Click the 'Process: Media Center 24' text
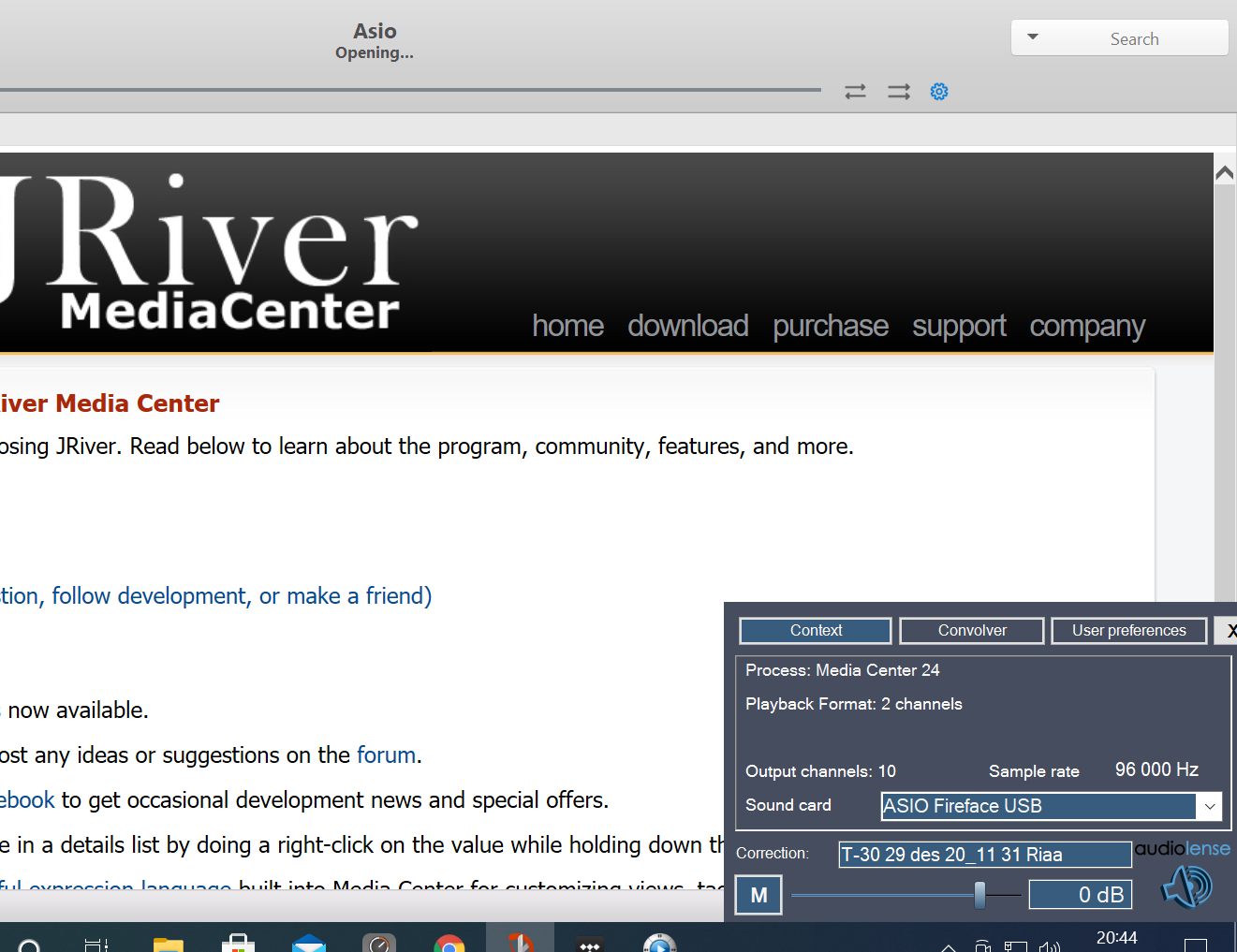The height and width of the screenshot is (952, 1237). point(843,670)
